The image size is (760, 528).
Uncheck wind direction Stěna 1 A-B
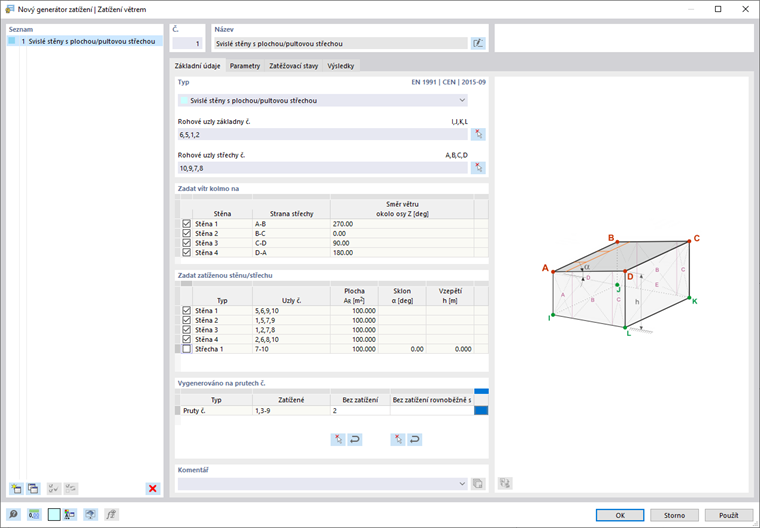(x=187, y=224)
